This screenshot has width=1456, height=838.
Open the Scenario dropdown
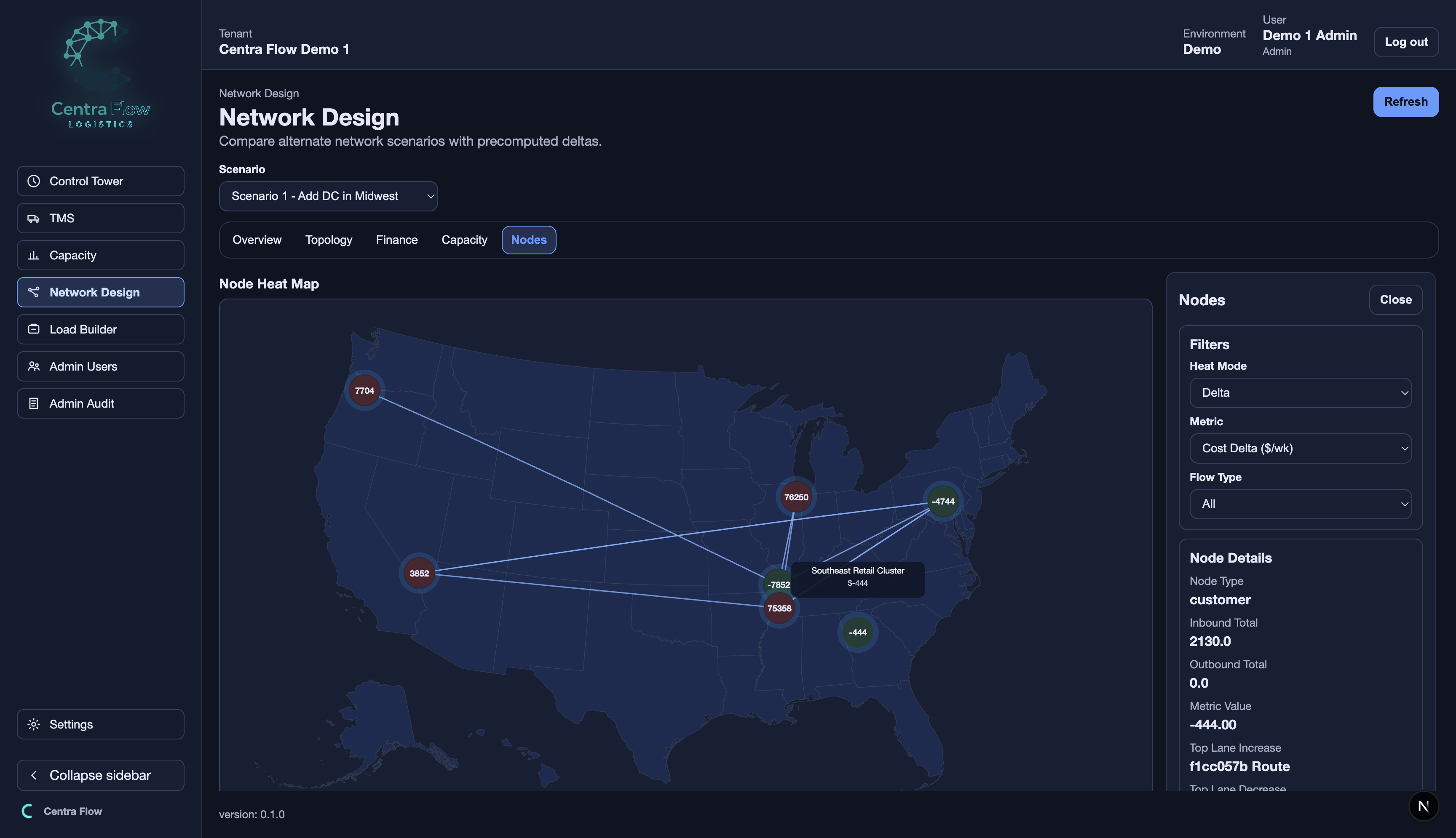(x=328, y=196)
